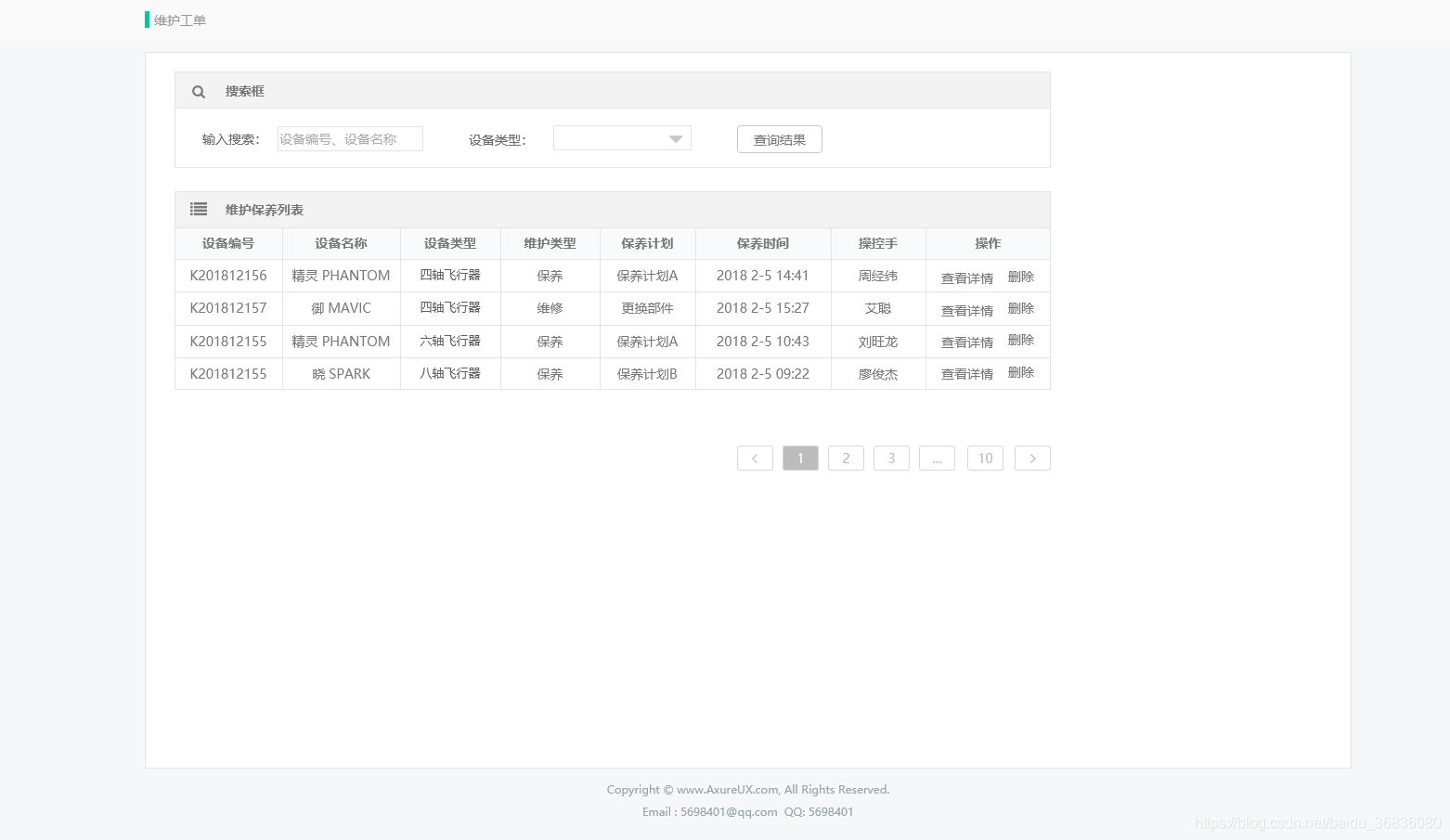View details for K201812157 row
Image resolution: width=1450 pixels, height=840 pixels.
(x=966, y=310)
